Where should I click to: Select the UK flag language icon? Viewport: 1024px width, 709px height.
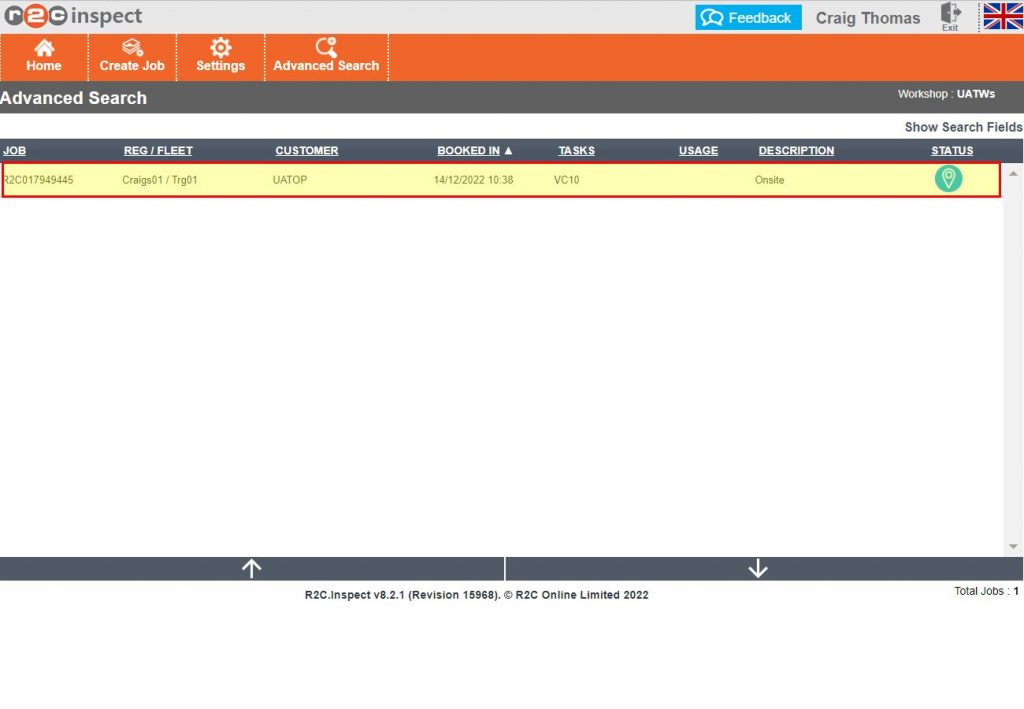[x=1002, y=16]
